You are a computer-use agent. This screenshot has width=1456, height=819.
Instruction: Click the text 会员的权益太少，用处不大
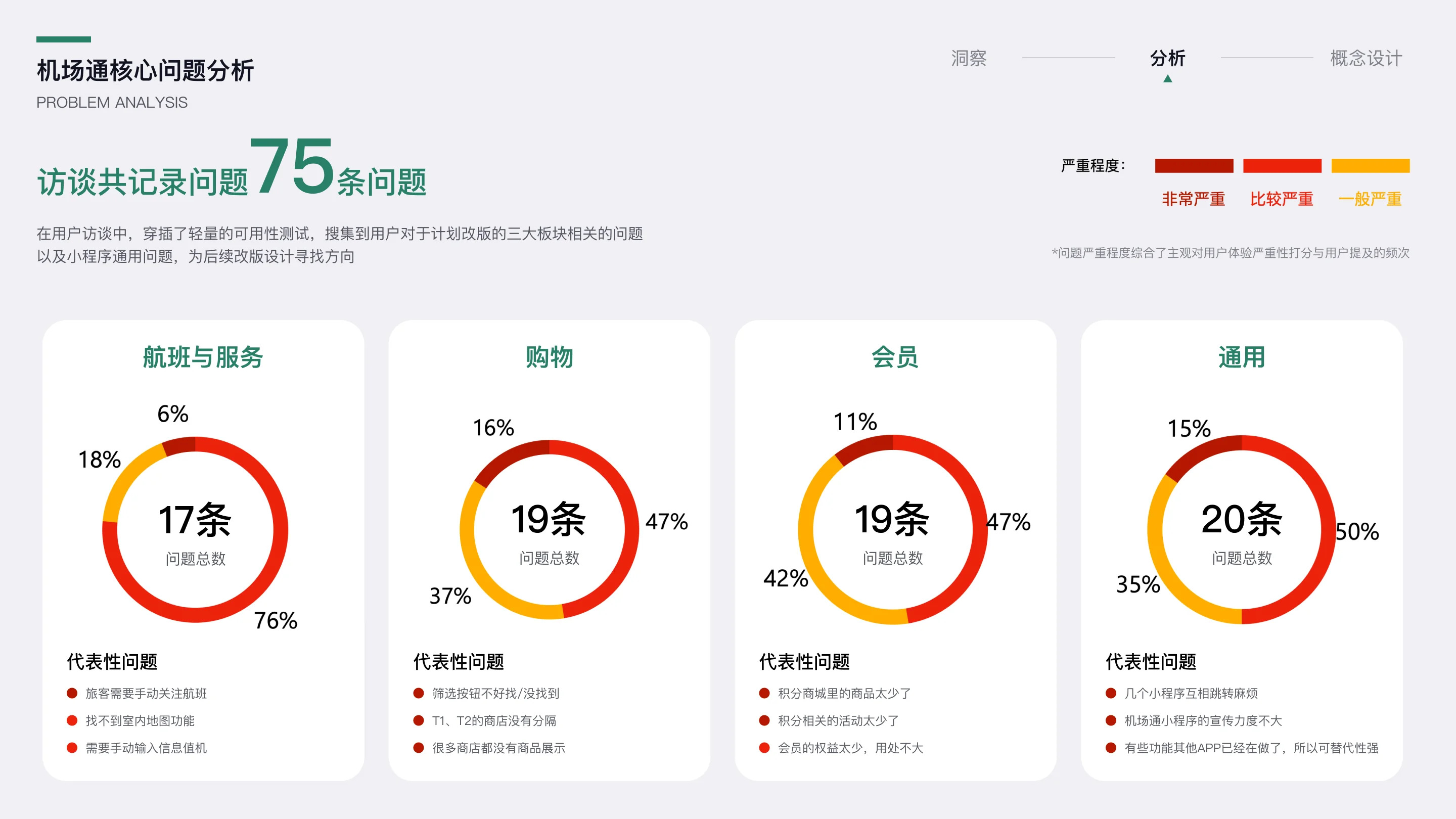click(851, 748)
